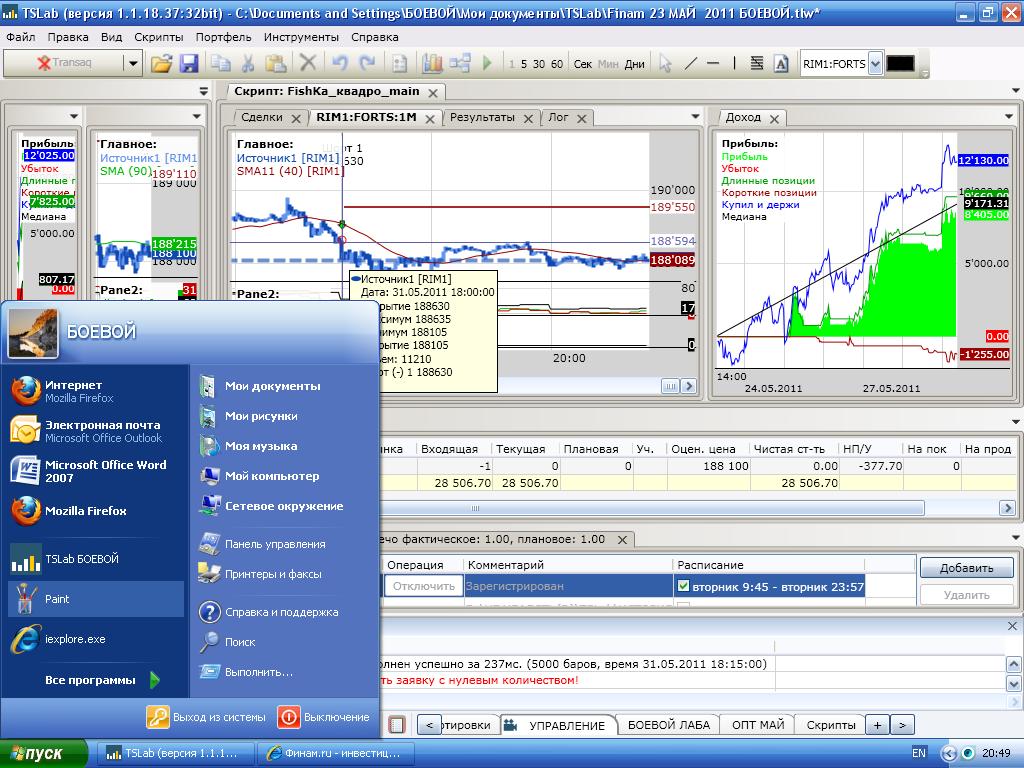This screenshot has height=768, width=1024.
Task: Select the text annotation 'A' tool
Action: (779, 63)
